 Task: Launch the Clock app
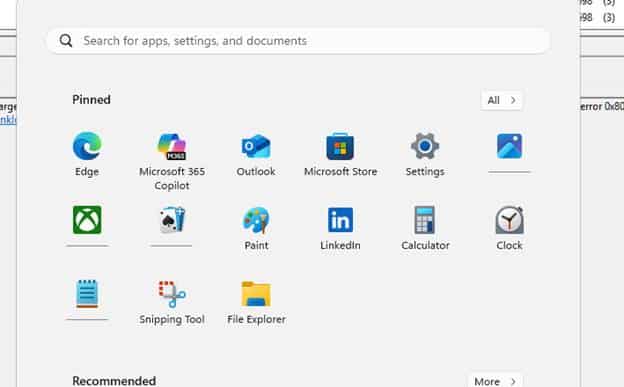509,228
